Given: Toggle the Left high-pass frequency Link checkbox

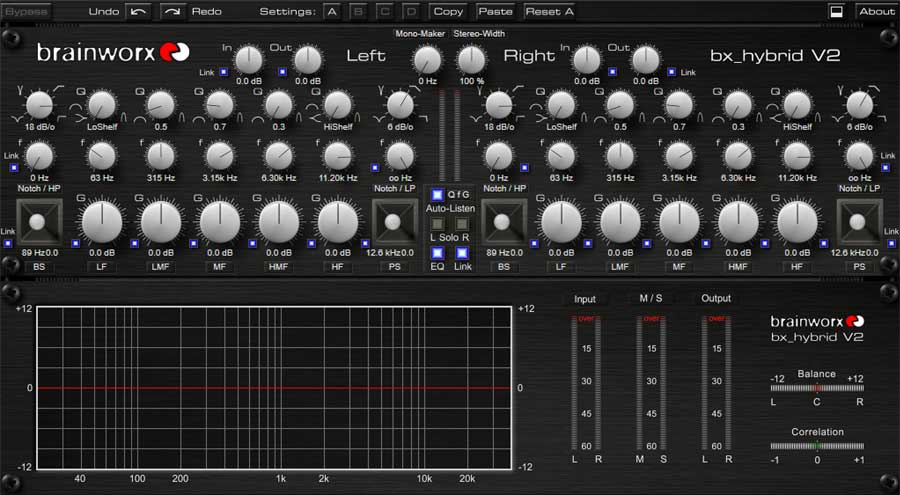Looking at the screenshot, I should 14,168.
